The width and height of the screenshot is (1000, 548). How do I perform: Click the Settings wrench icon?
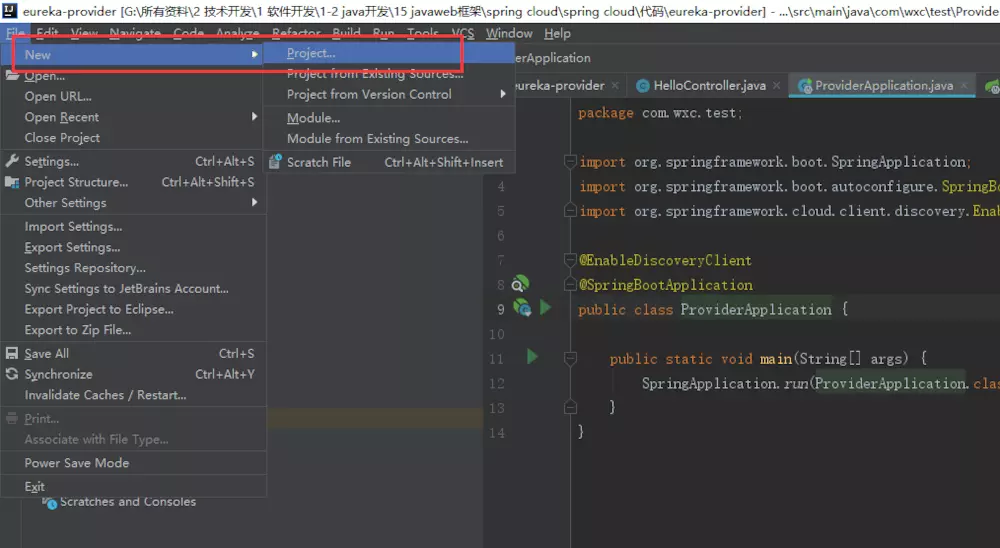(12, 161)
